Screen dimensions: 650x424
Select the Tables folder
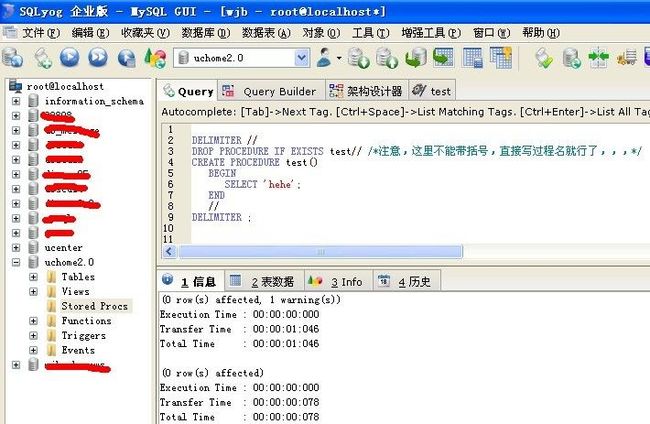[78, 276]
